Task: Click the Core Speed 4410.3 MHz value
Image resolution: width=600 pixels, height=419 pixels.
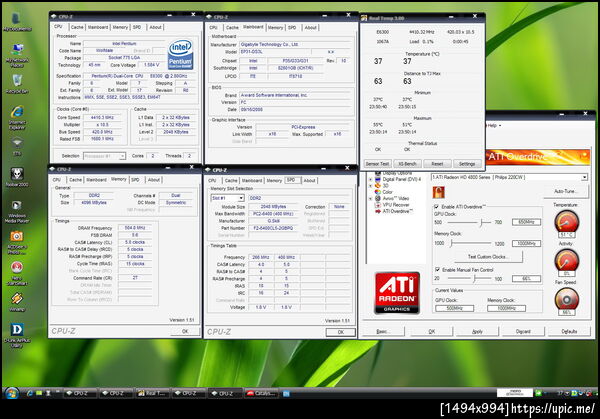Action: tap(102, 117)
